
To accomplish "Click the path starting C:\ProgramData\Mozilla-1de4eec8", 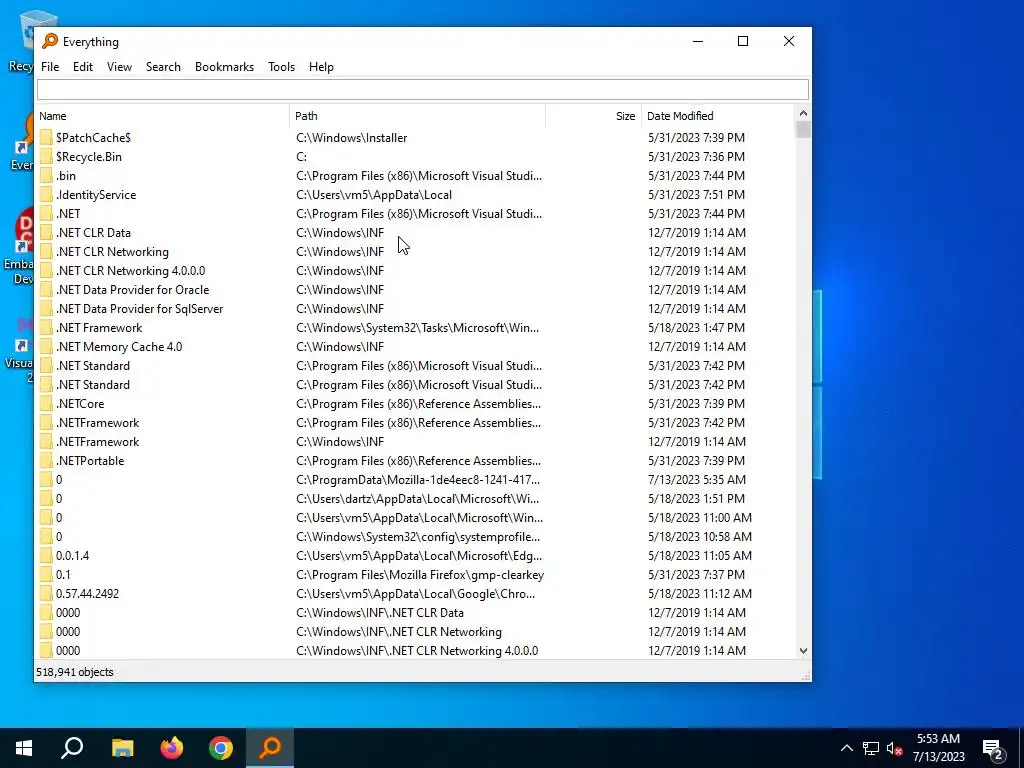I will (x=418, y=479).
